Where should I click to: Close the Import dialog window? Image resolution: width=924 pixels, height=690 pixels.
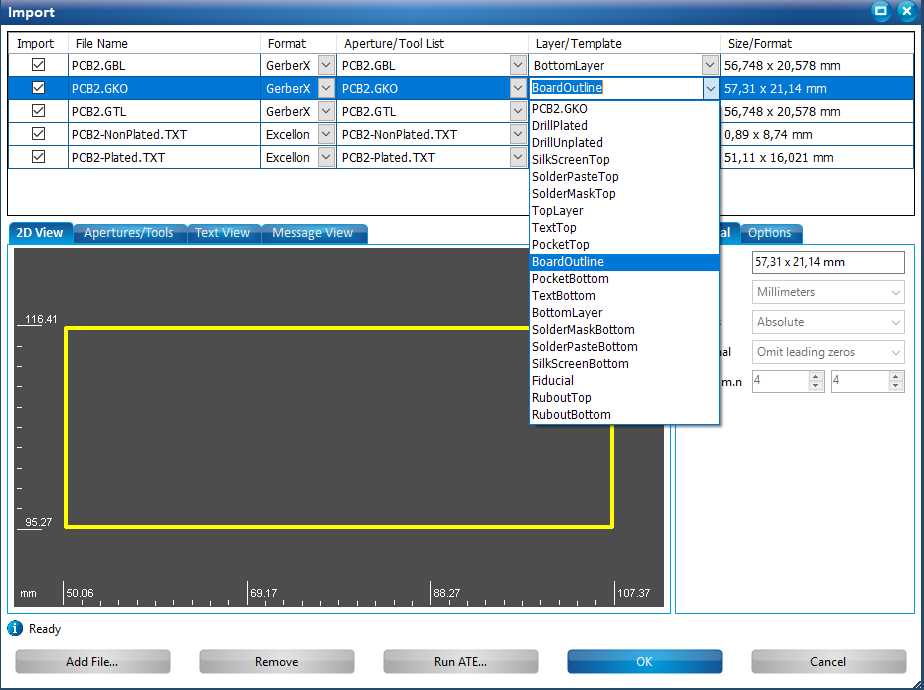click(x=906, y=11)
